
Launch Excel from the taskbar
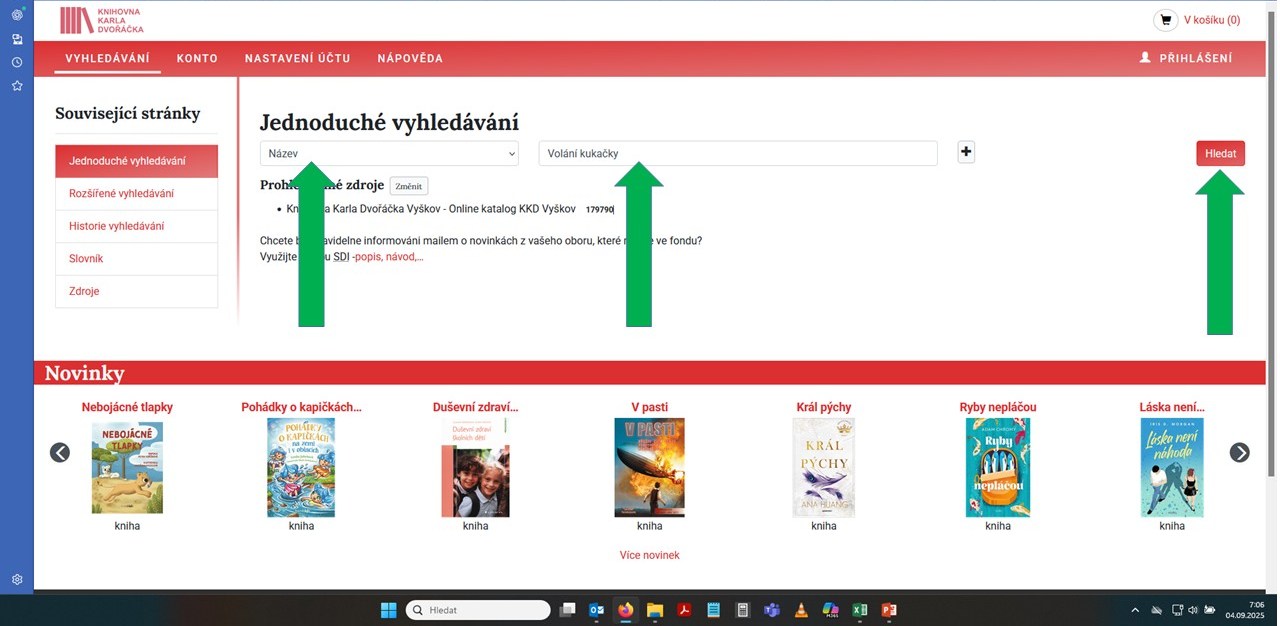tap(859, 610)
